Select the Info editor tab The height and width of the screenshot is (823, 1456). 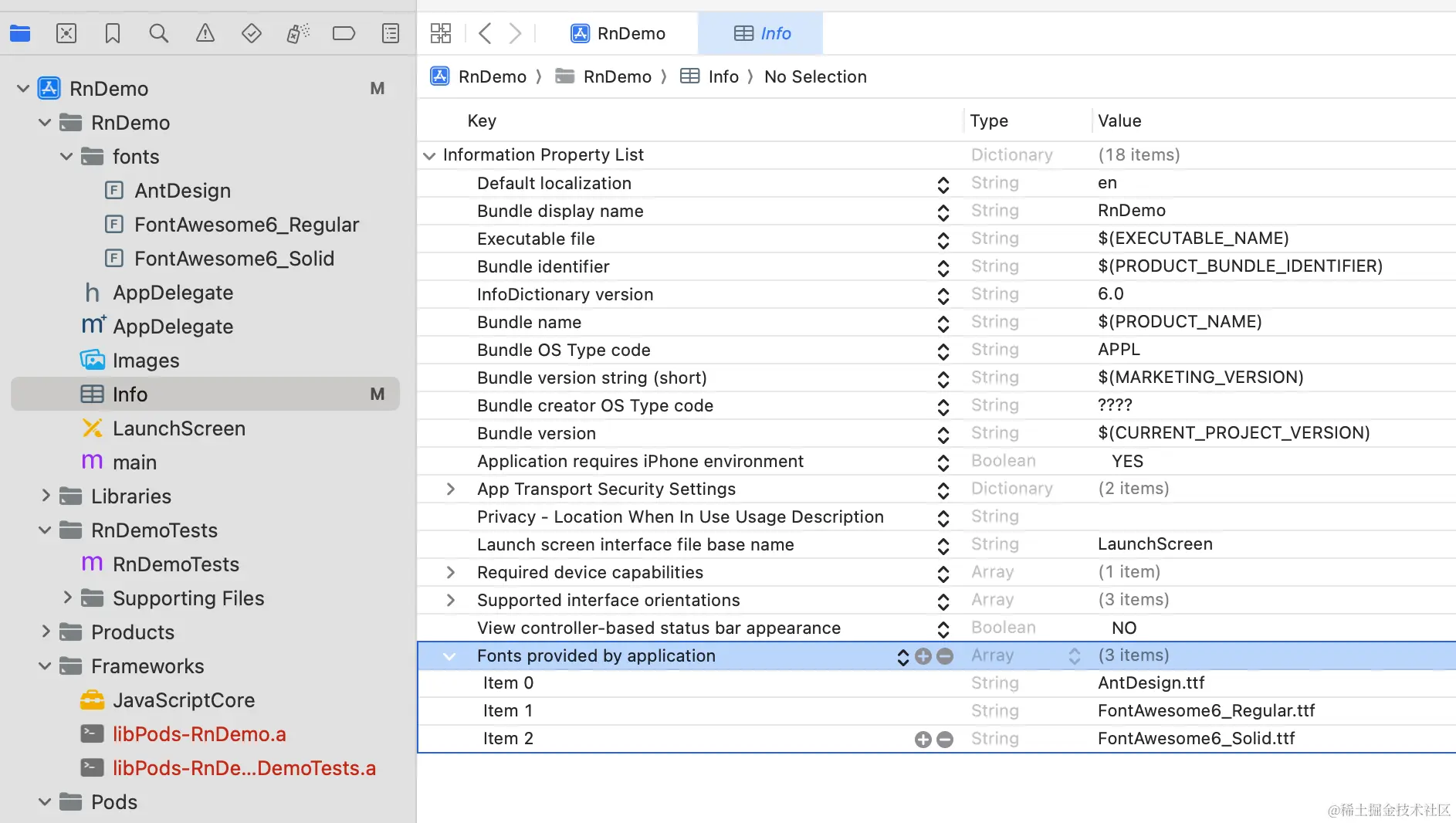pyautogui.click(x=762, y=33)
